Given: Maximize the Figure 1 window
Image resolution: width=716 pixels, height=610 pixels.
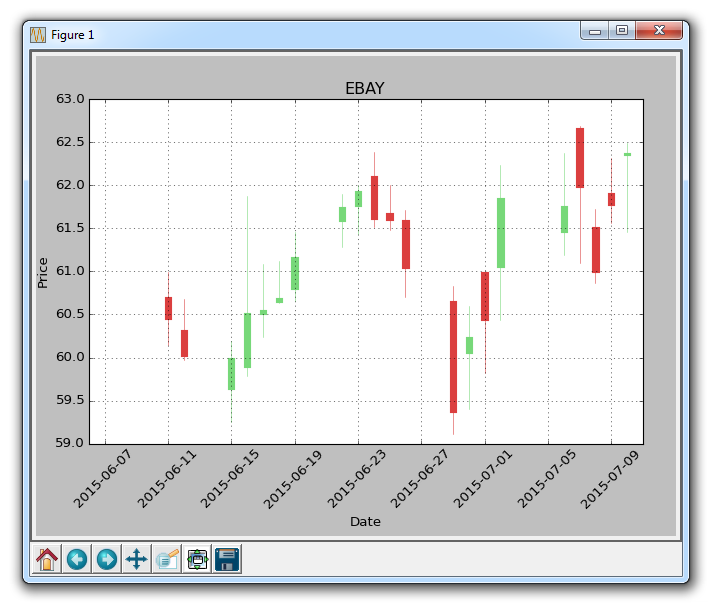Looking at the screenshot, I should click(622, 32).
